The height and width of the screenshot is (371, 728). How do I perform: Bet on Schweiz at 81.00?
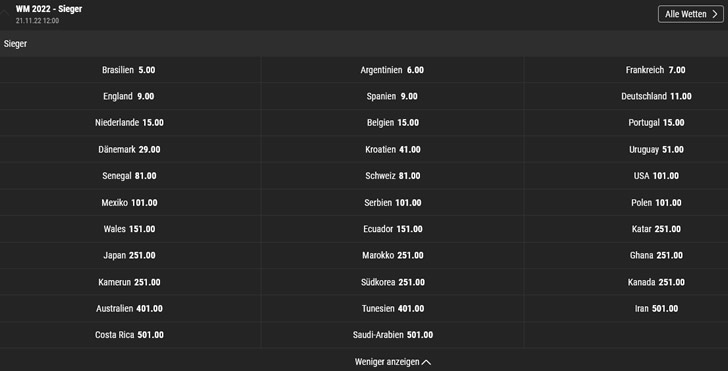[x=392, y=176]
